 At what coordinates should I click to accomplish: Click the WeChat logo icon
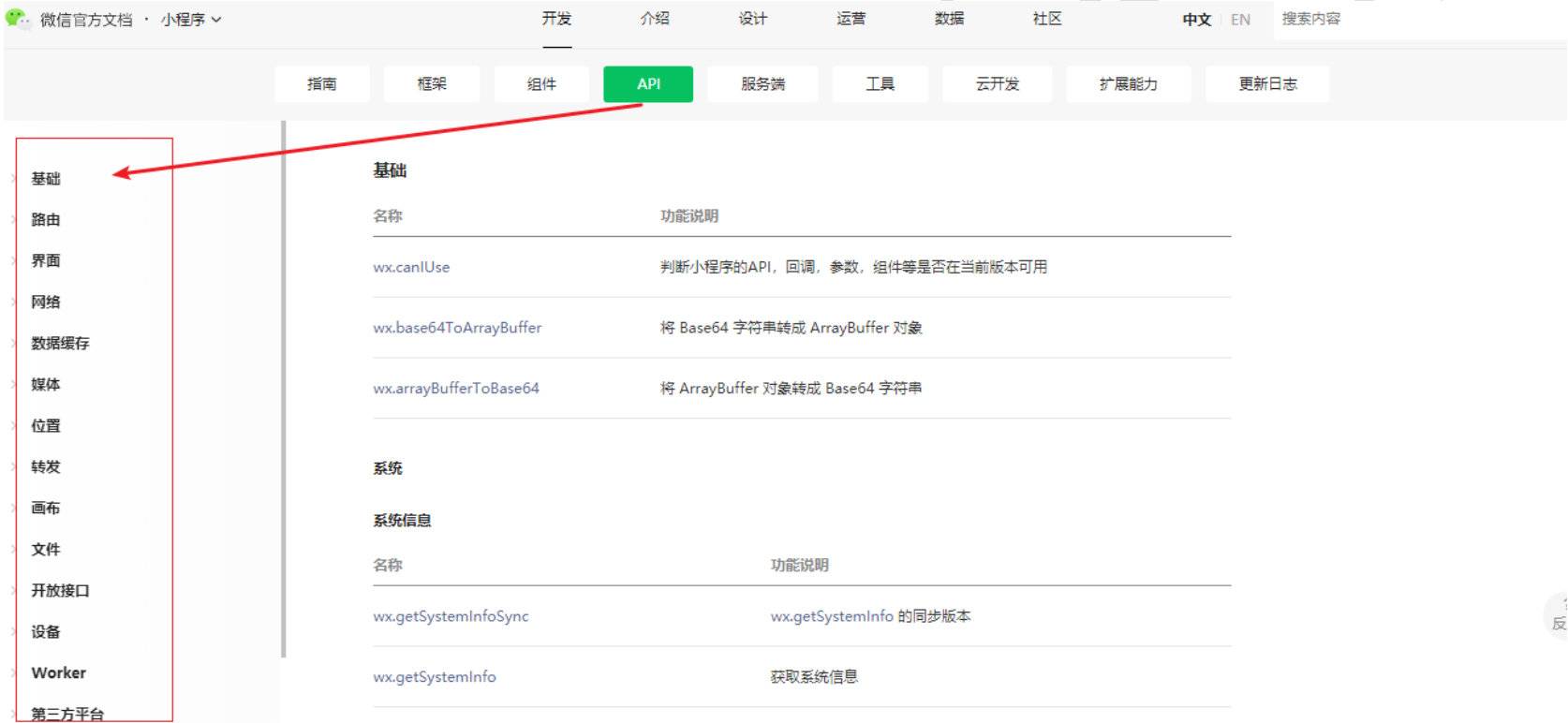18,18
